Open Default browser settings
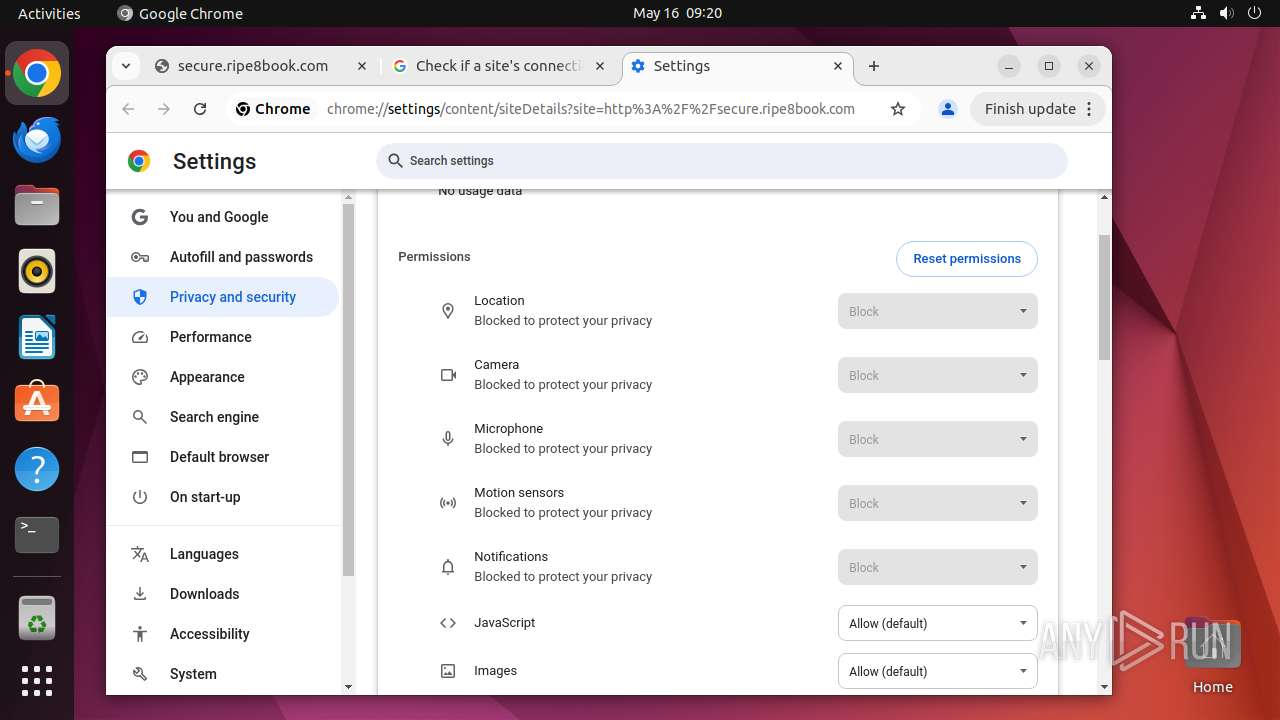The height and width of the screenshot is (720, 1280). (x=222, y=457)
